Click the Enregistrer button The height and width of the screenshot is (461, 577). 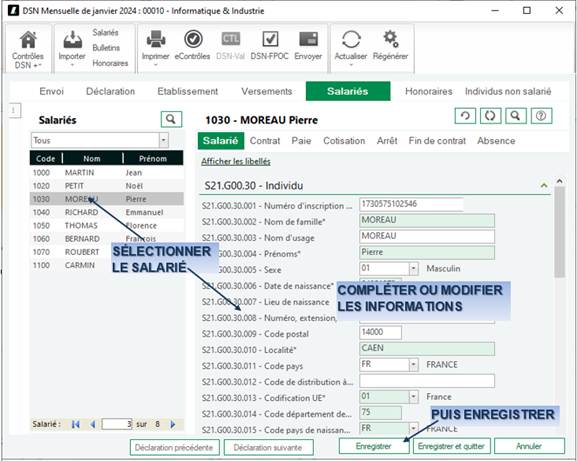coord(374,446)
